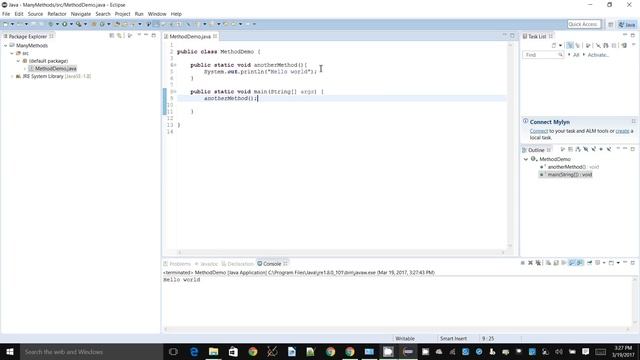Close the MethodDemo.java editor tab
640x360 pixels.
[215, 36]
